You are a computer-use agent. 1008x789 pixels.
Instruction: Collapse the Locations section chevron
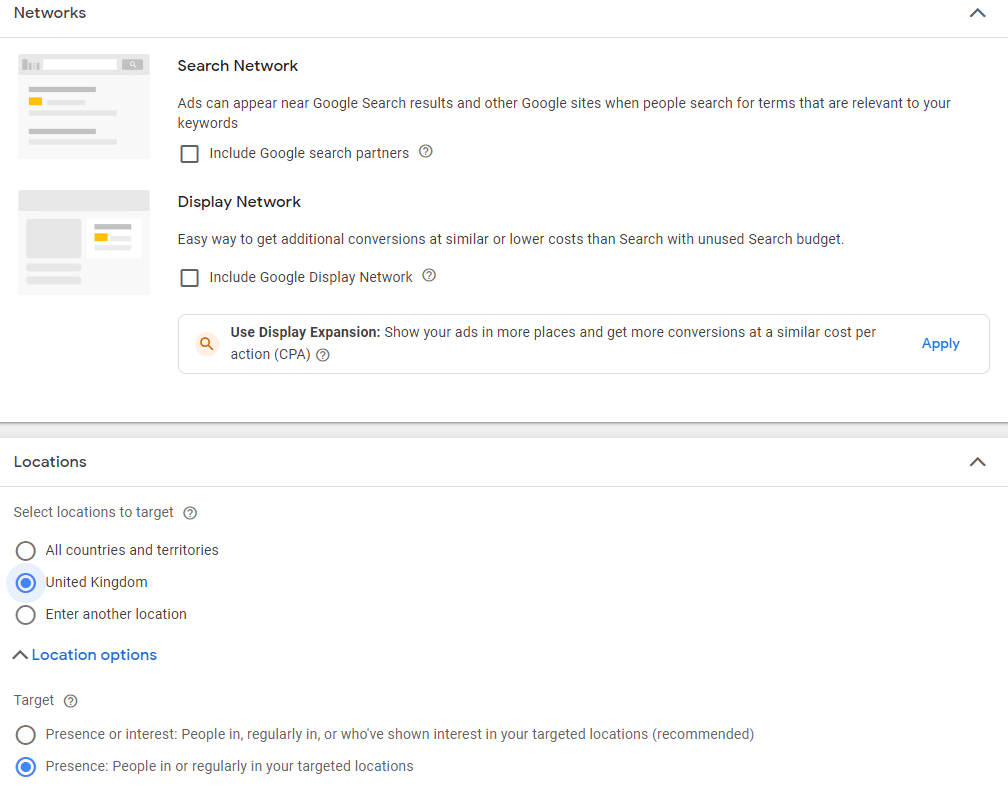tap(977, 462)
